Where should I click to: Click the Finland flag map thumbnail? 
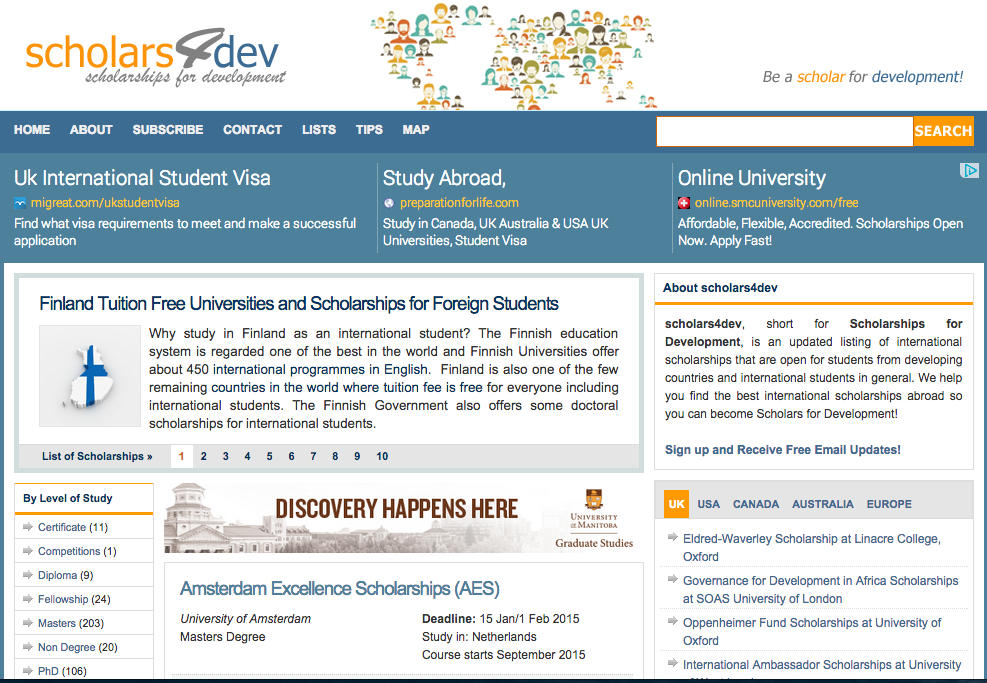coord(90,376)
